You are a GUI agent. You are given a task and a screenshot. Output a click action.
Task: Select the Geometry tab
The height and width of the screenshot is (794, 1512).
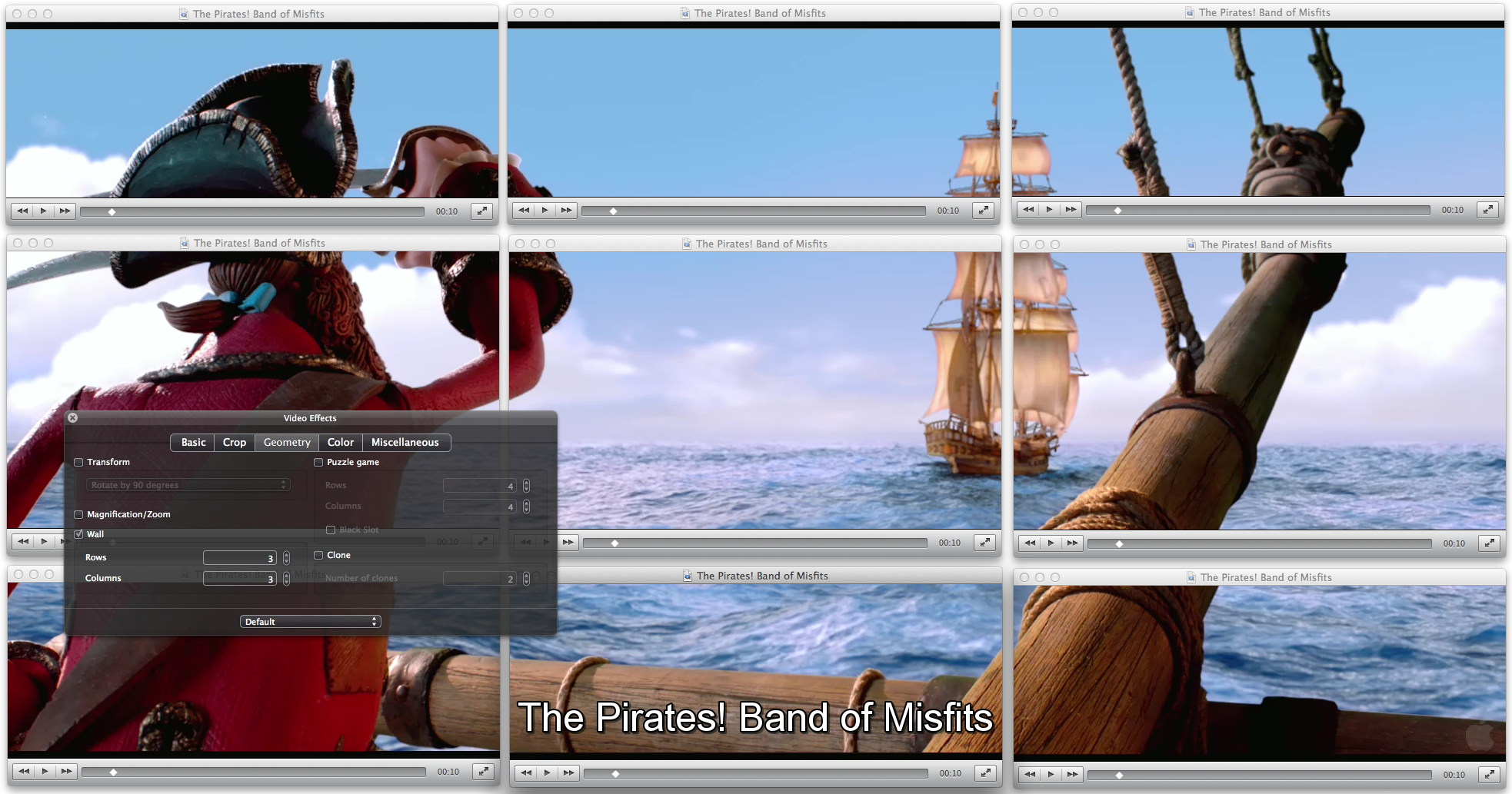pos(287,443)
